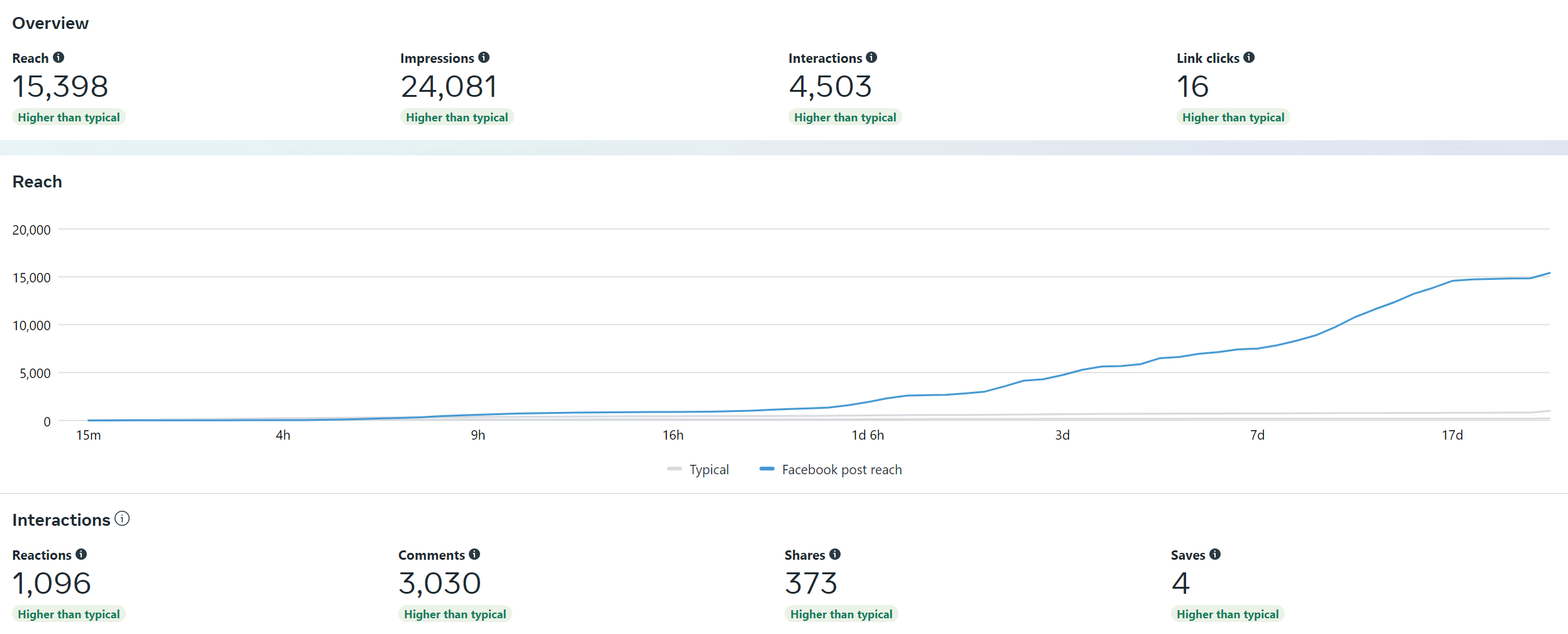Click the blue reach line's final peak

coord(1548,274)
